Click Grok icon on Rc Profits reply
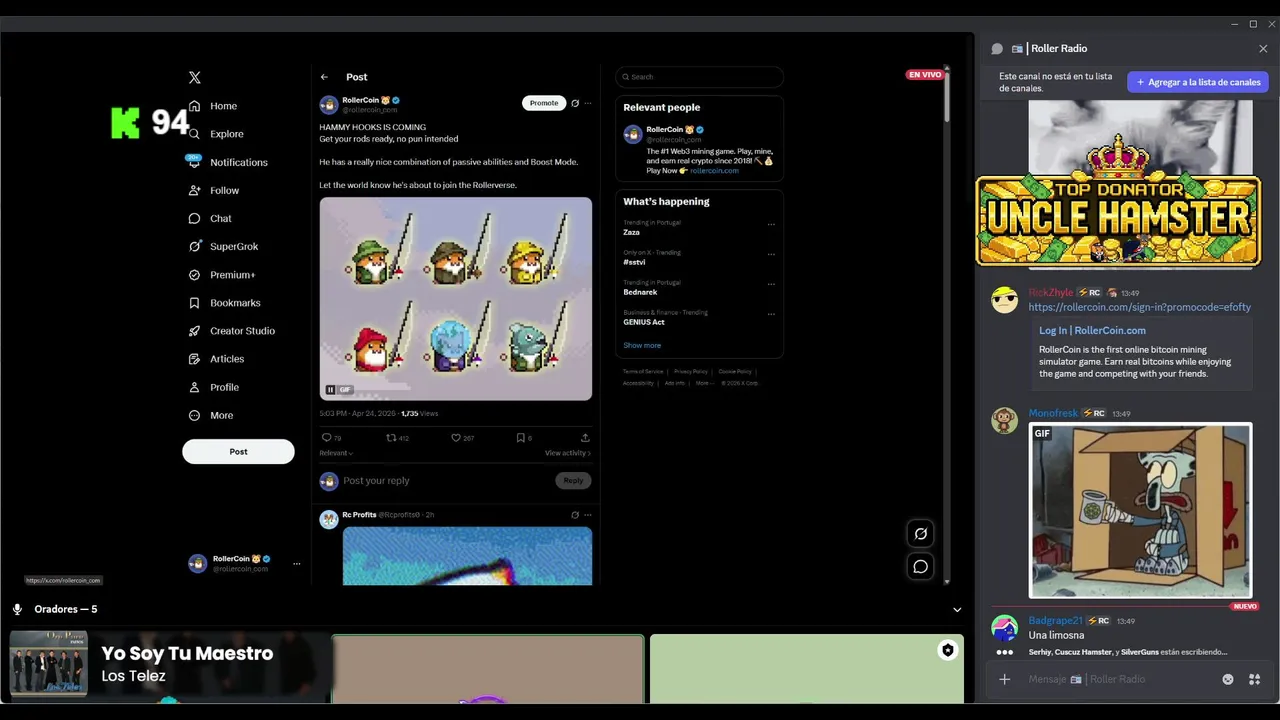1280x720 pixels. point(575,515)
